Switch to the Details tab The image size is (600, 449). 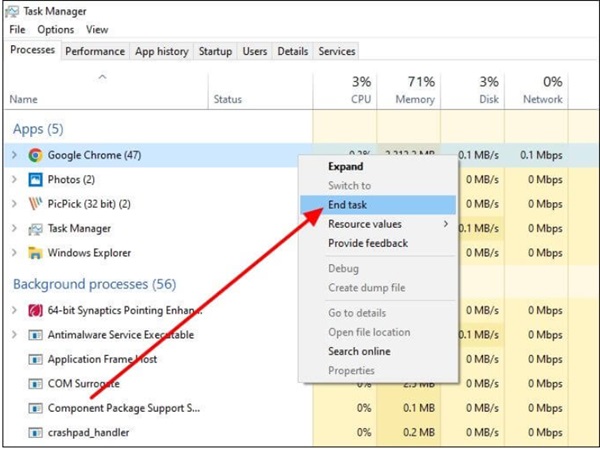(x=293, y=51)
